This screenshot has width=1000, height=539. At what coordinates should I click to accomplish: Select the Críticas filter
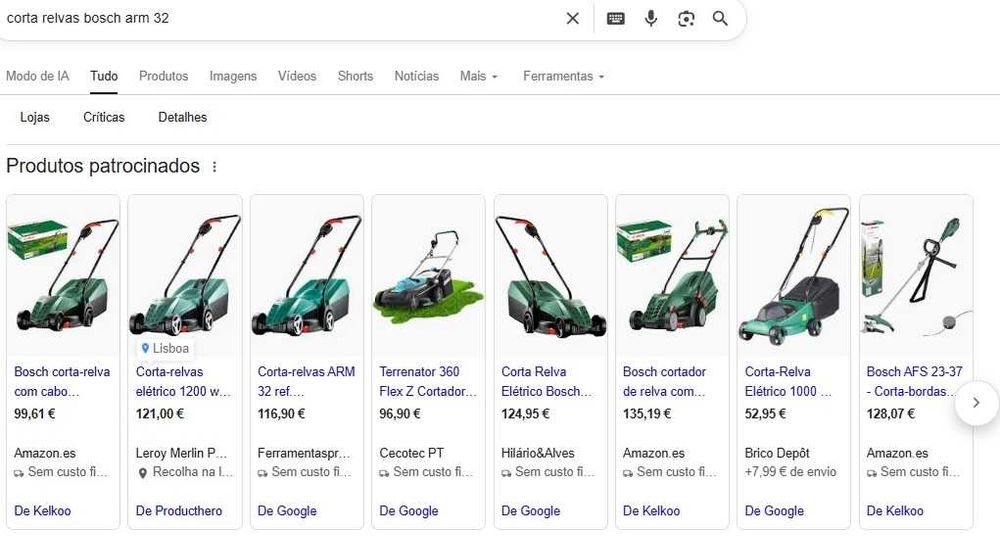click(104, 117)
